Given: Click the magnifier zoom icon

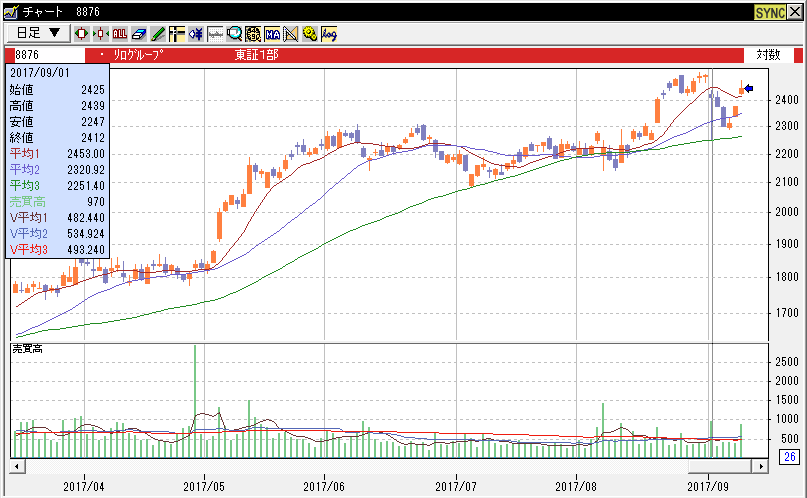Looking at the screenshot, I should tap(234, 33).
